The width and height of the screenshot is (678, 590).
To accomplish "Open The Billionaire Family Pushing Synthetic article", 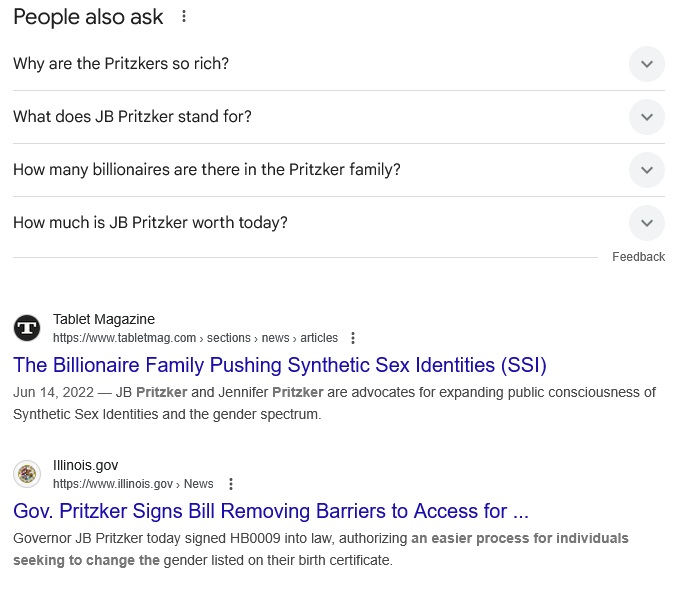I will 280,365.
